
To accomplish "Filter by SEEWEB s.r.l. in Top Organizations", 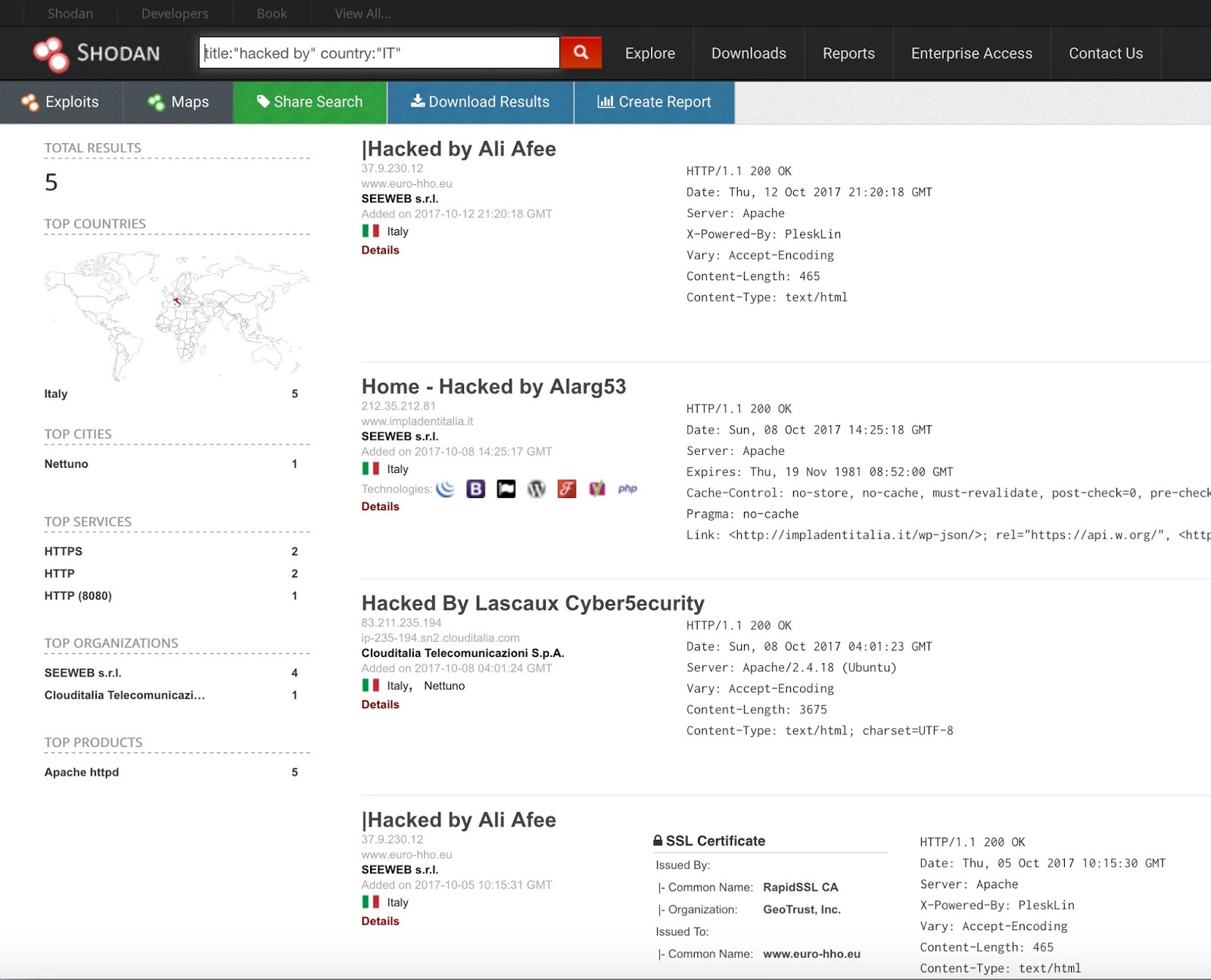I will coord(82,673).
